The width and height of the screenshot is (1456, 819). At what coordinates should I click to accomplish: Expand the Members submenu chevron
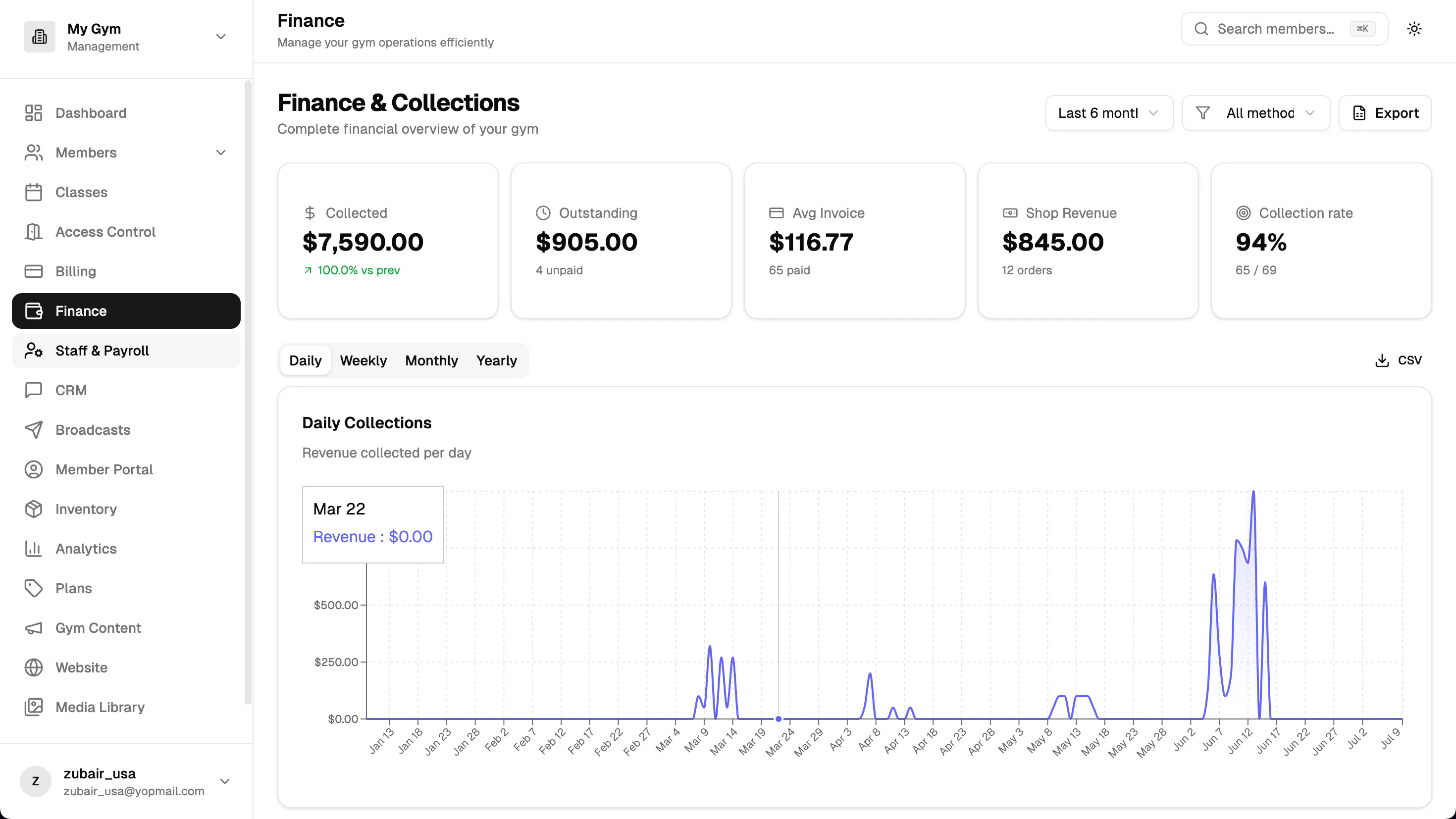(x=221, y=153)
